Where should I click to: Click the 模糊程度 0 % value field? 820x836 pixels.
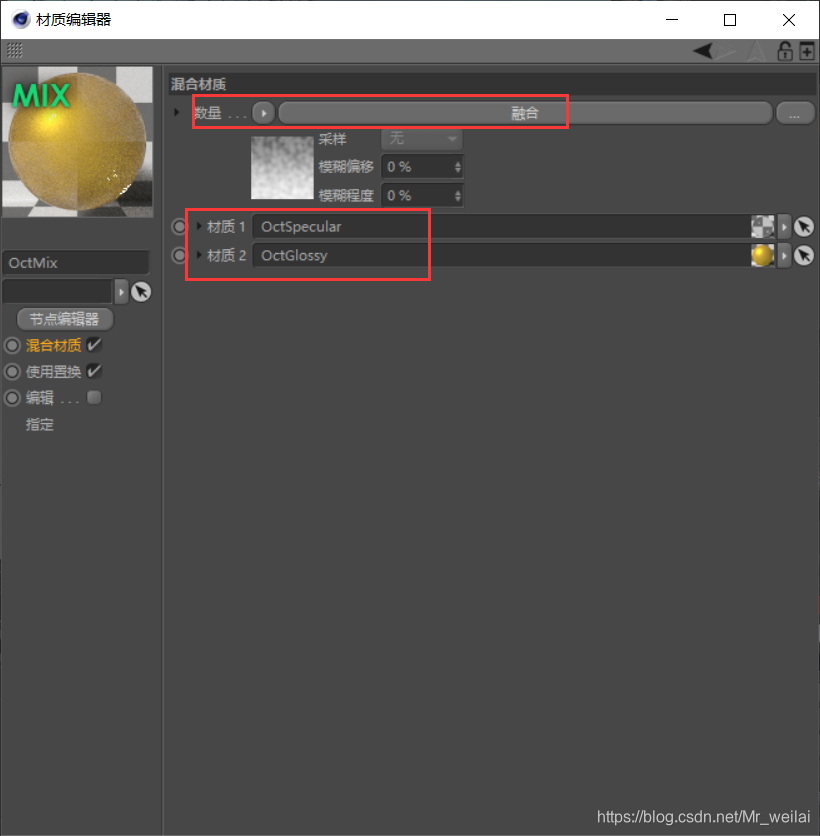point(417,196)
